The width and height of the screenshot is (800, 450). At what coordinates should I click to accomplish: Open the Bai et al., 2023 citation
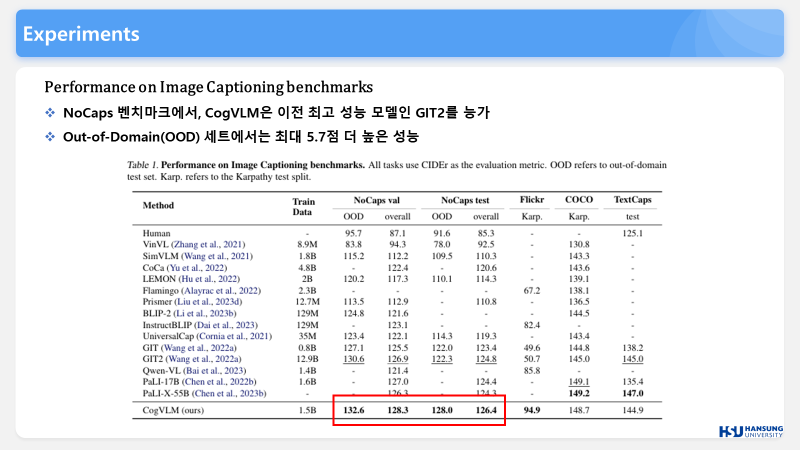(x=214, y=371)
